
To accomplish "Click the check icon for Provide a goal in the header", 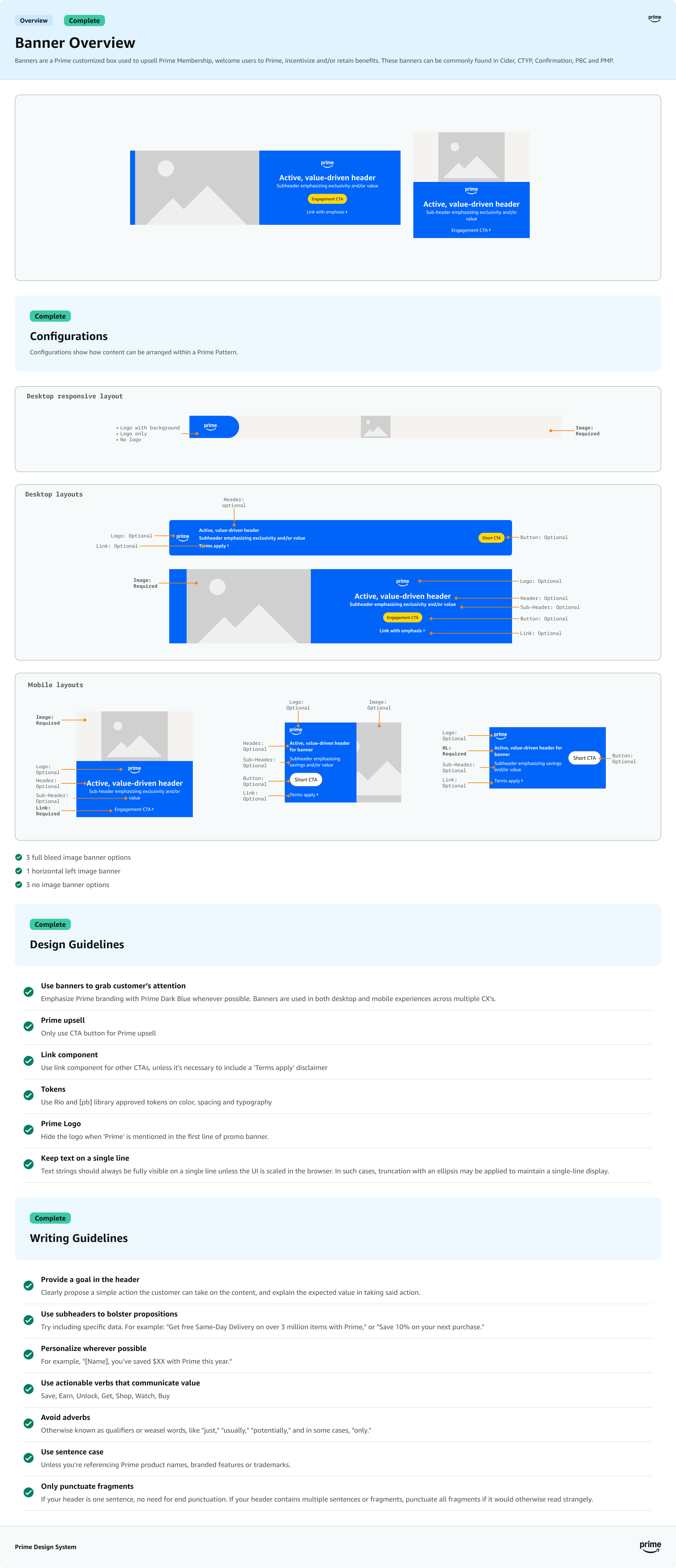I will 29,1285.
